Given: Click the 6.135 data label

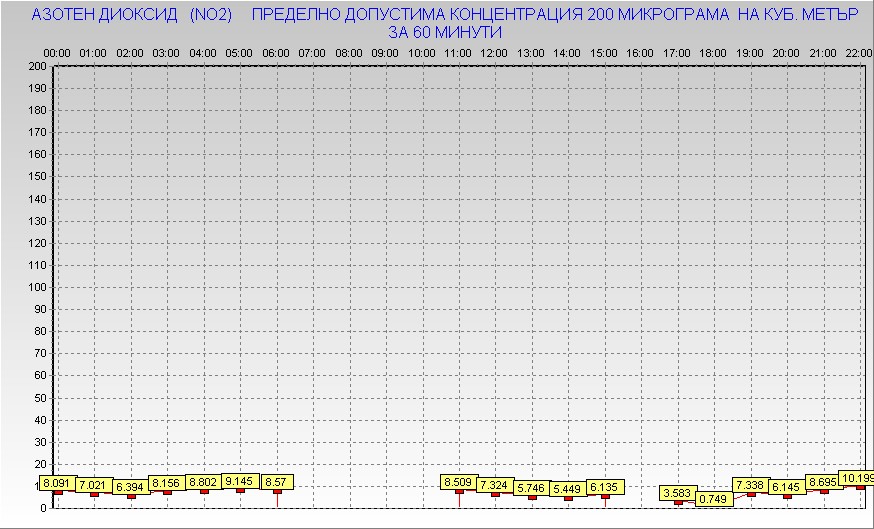Looking at the screenshot, I should tap(604, 487).
